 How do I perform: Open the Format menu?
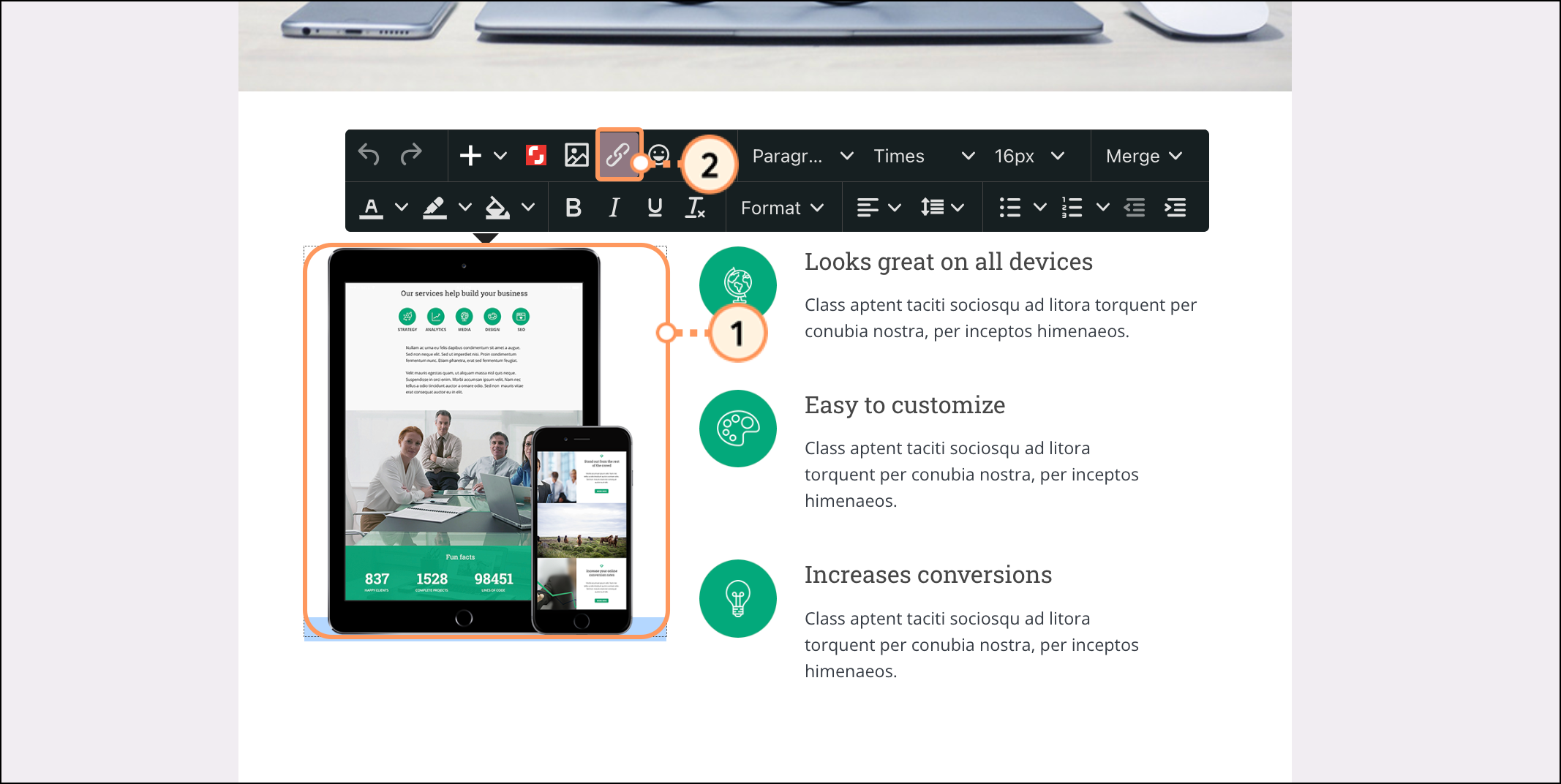coord(782,208)
